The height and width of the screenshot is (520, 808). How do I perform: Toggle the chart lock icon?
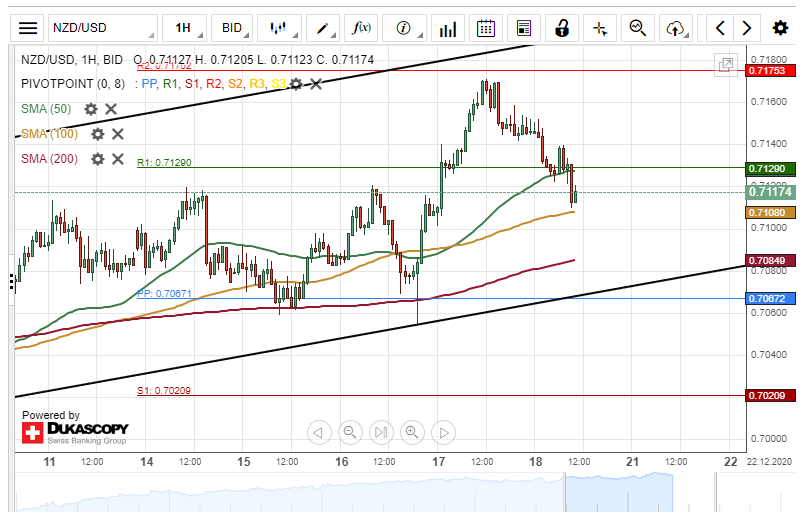562,28
